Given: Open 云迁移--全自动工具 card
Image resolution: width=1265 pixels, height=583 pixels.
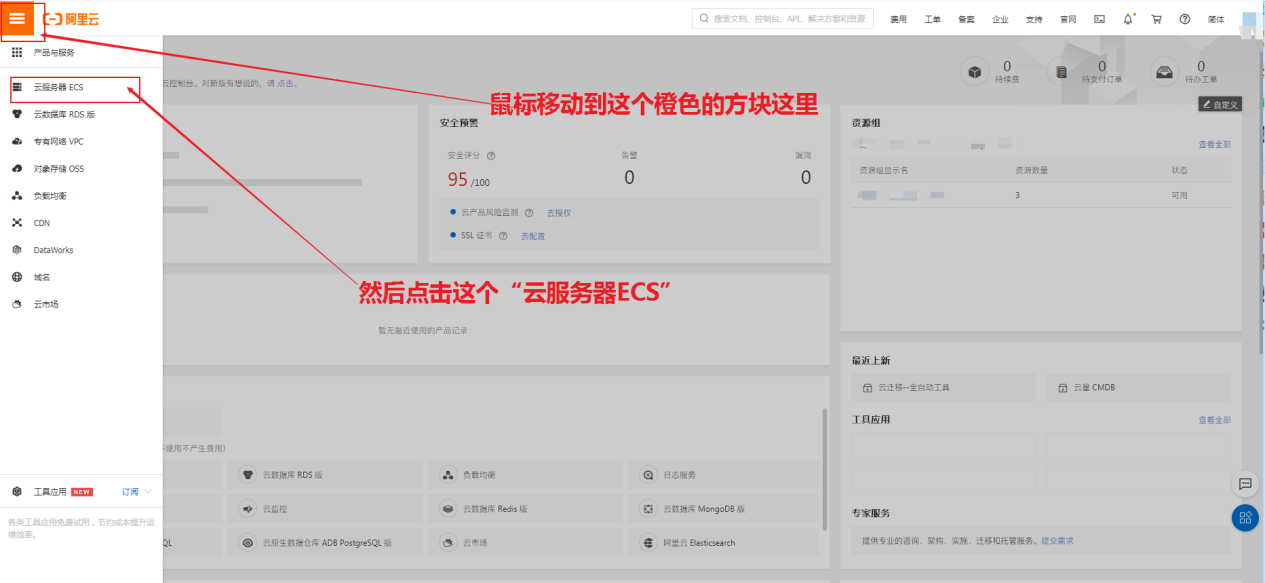Looking at the screenshot, I should tap(944, 387).
